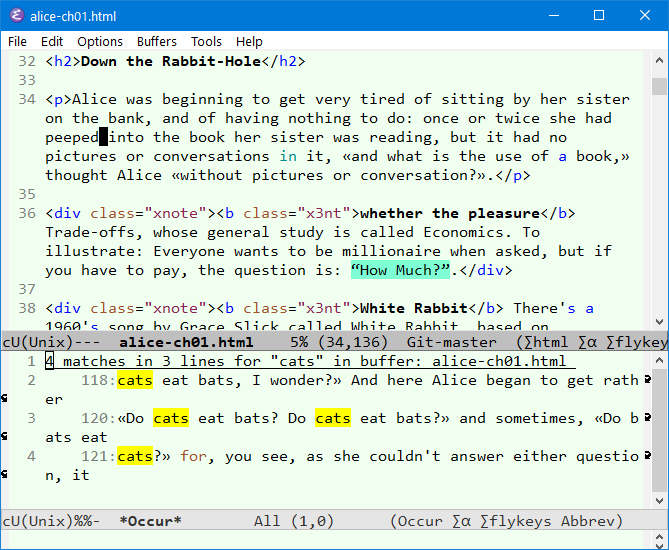Click the cU(Unix)--- coding indicator in the upper mode line

coord(51,342)
